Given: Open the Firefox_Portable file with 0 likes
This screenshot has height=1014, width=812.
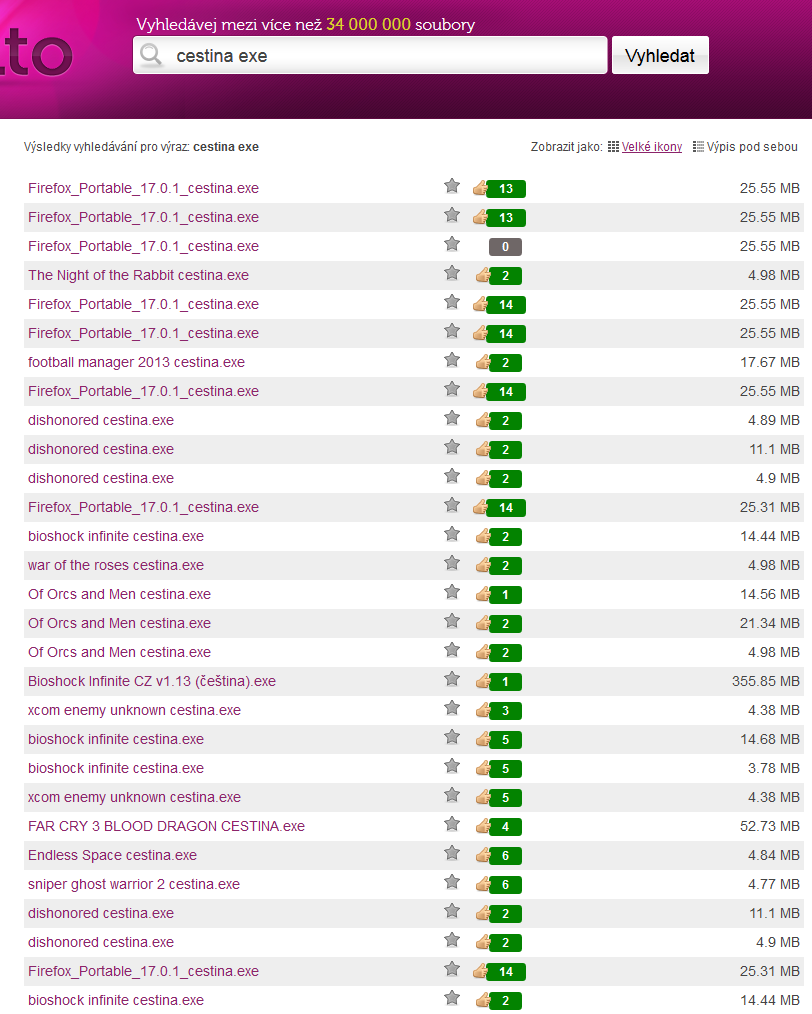Looking at the screenshot, I should tap(144, 246).
